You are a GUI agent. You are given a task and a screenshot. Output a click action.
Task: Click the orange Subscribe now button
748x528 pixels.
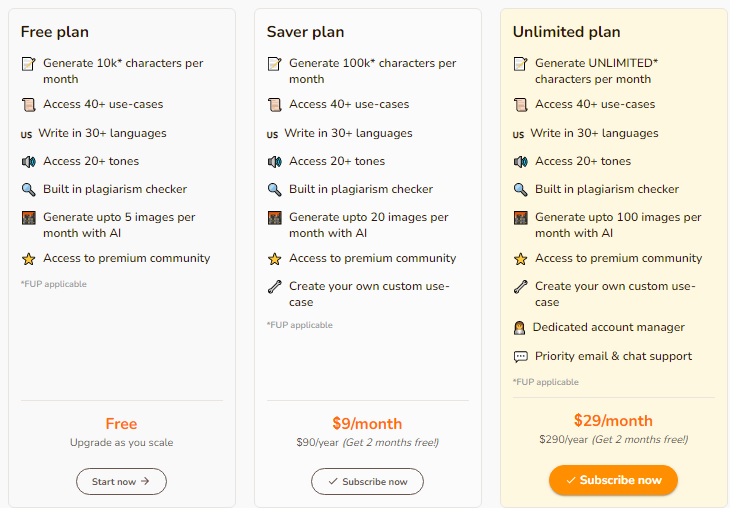(x=613, y=480)
